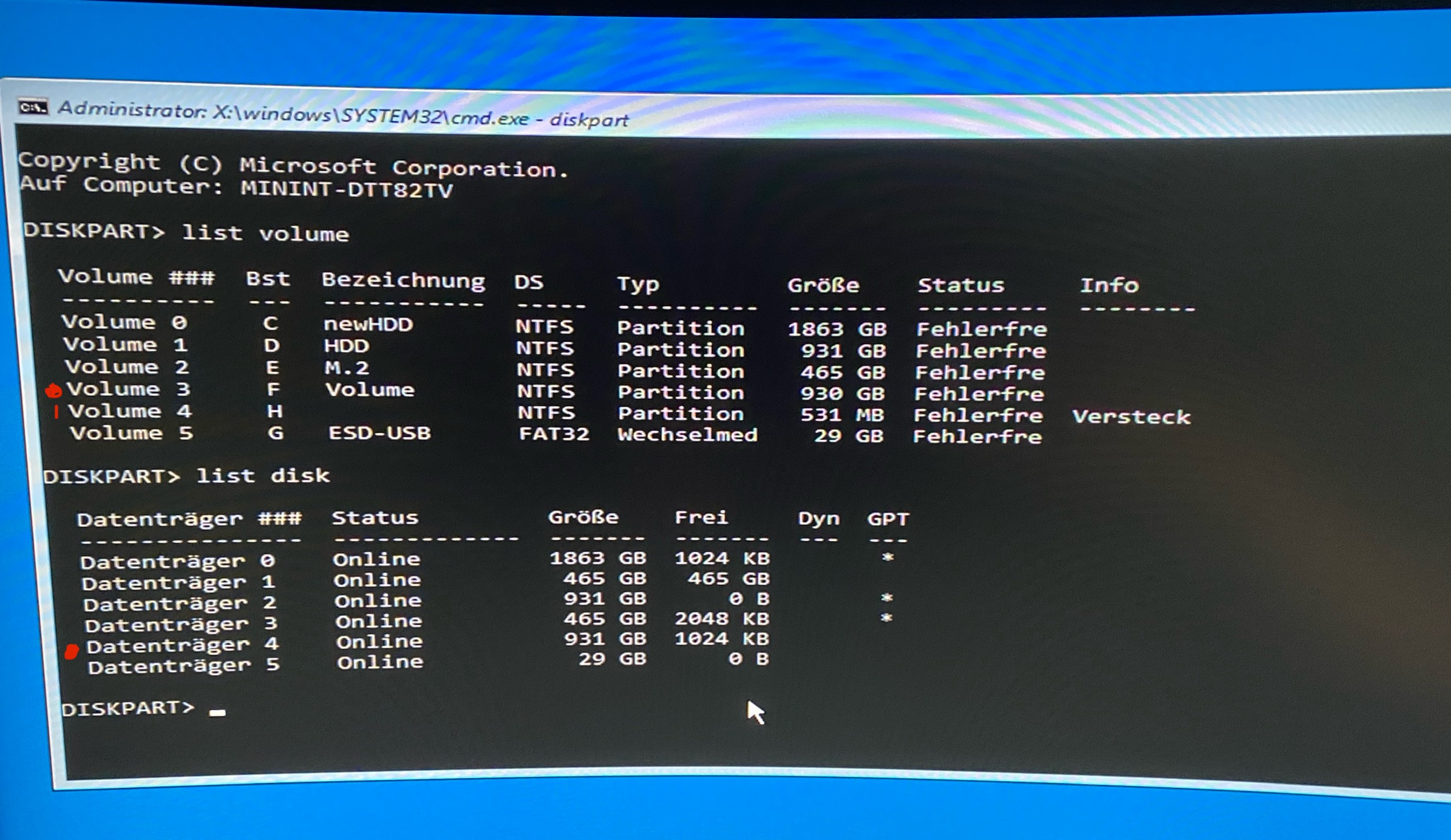Click the '531 MB' size of Volume 4
Screen dimensions: 1451x840
pos(841,415)
